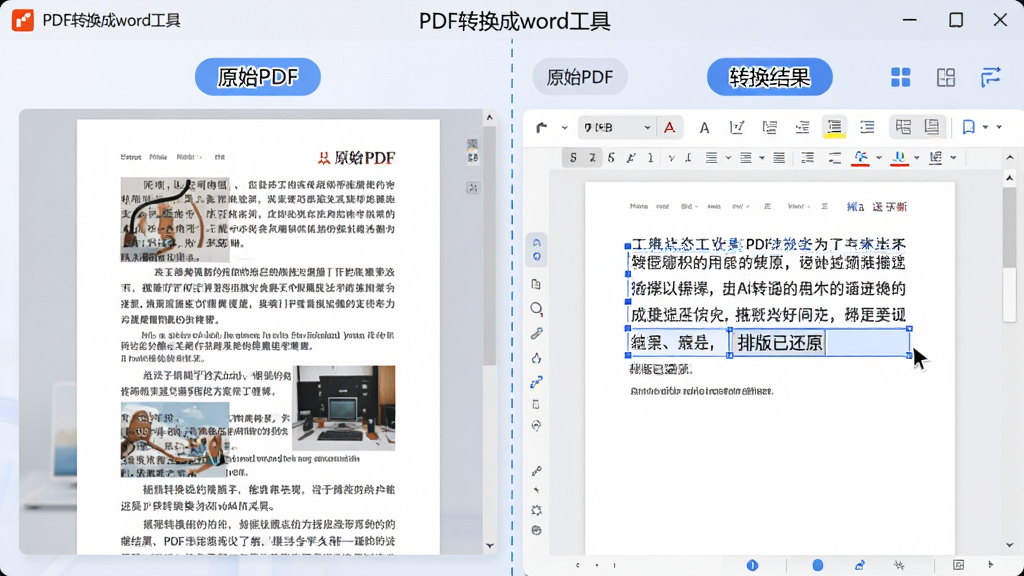Open the dropdown arrow next to the bookmark
Screen dimensions: 1024x576
[985, 127]
